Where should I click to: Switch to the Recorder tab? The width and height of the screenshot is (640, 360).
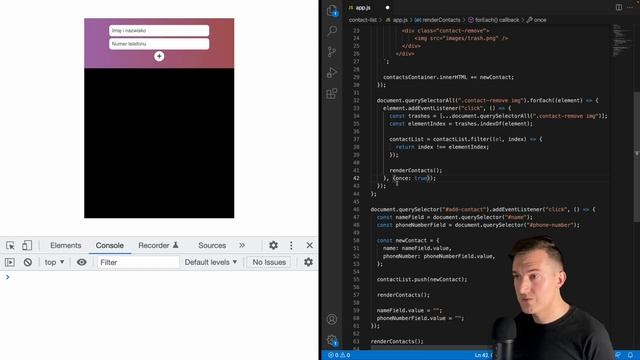pos(158,245)
